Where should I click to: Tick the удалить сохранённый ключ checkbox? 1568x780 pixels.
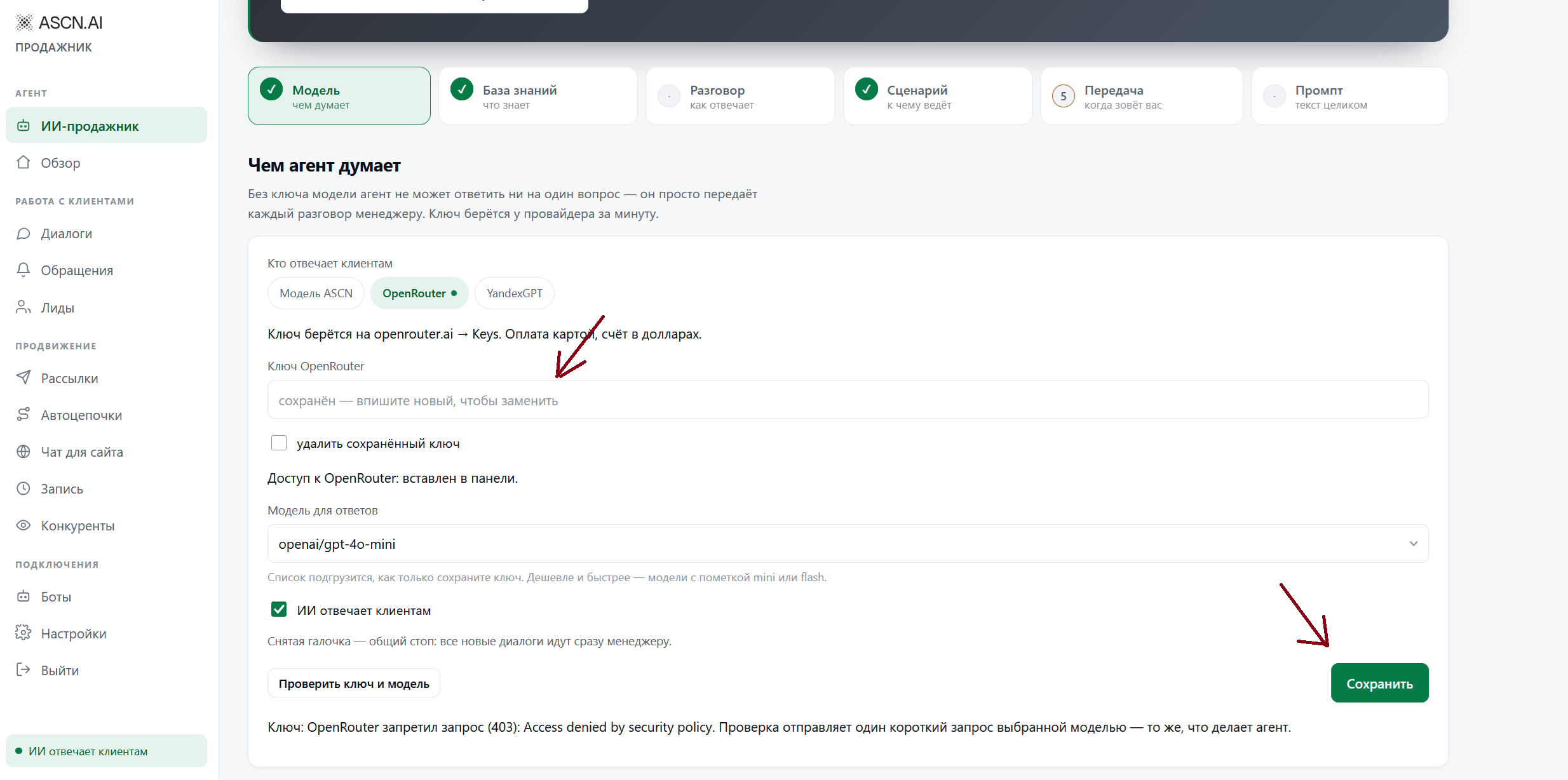coord(279,443)
